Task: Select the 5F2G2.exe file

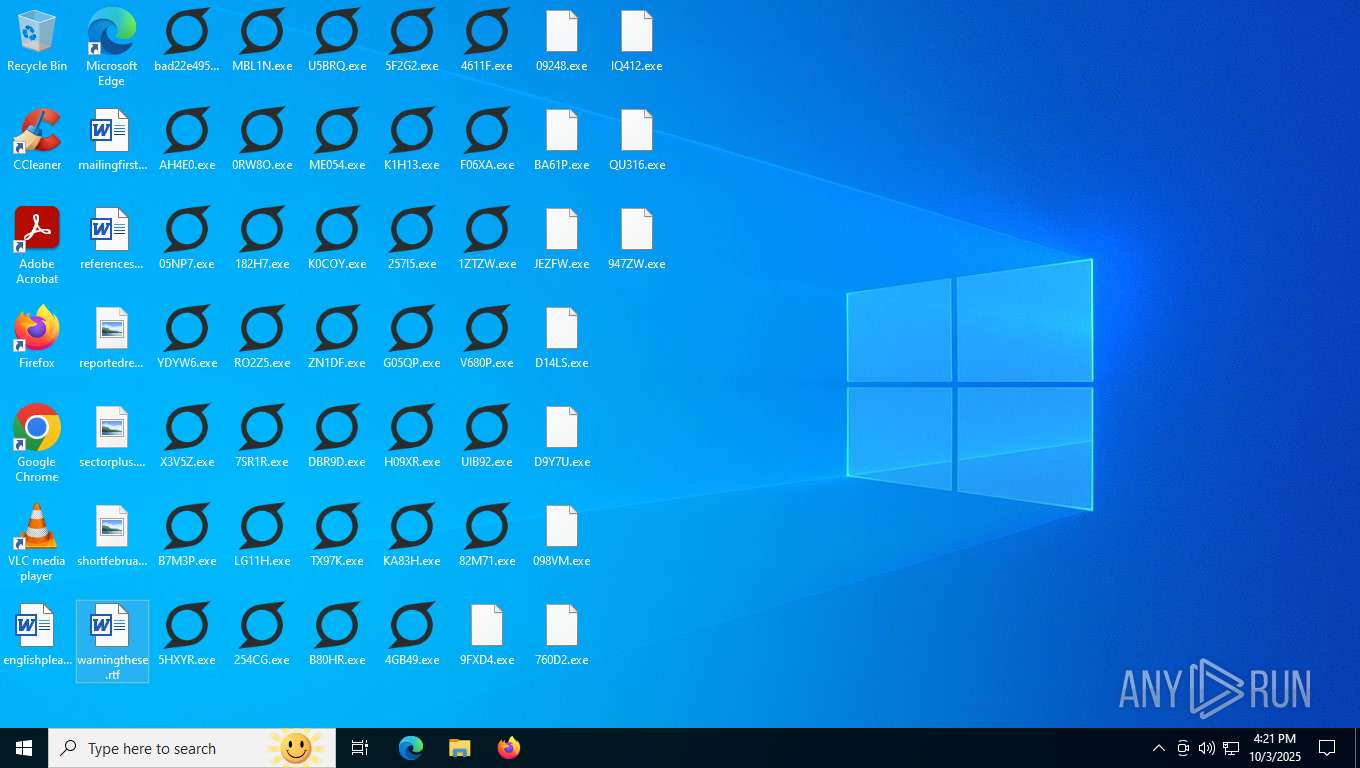Action: click(412, 41)
